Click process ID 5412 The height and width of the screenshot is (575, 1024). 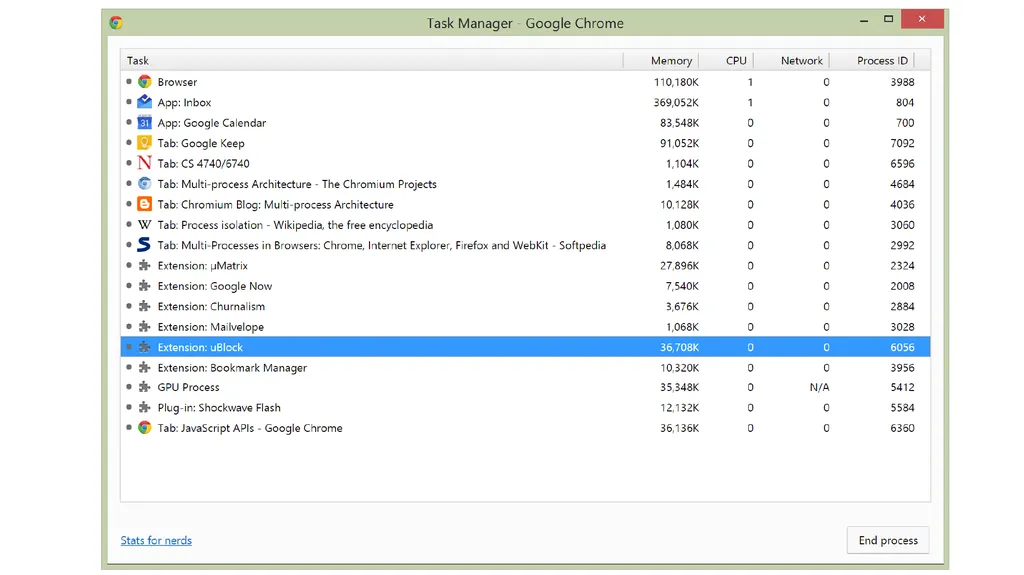(902, 387)
